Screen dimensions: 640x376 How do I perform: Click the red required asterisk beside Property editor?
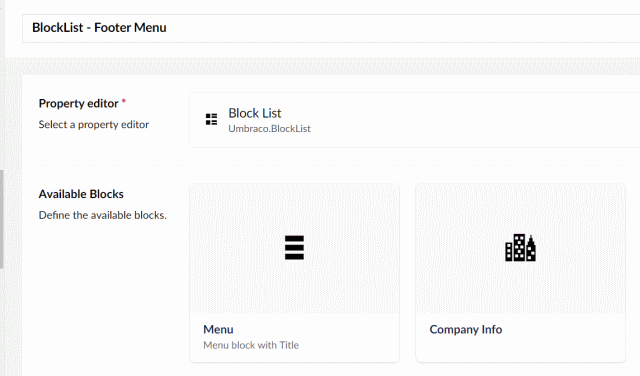pos(124,101)
